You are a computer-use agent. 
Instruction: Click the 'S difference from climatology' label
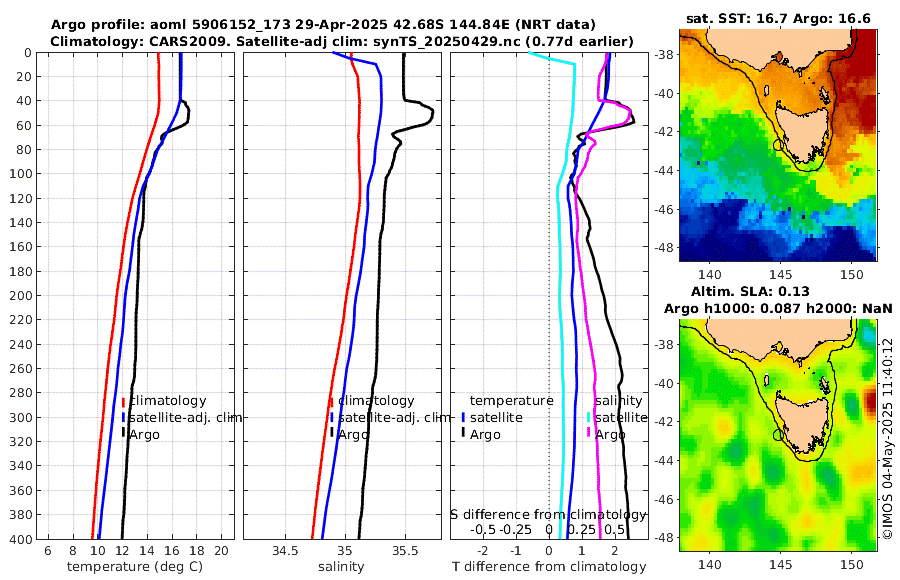(x=548, y=514)
